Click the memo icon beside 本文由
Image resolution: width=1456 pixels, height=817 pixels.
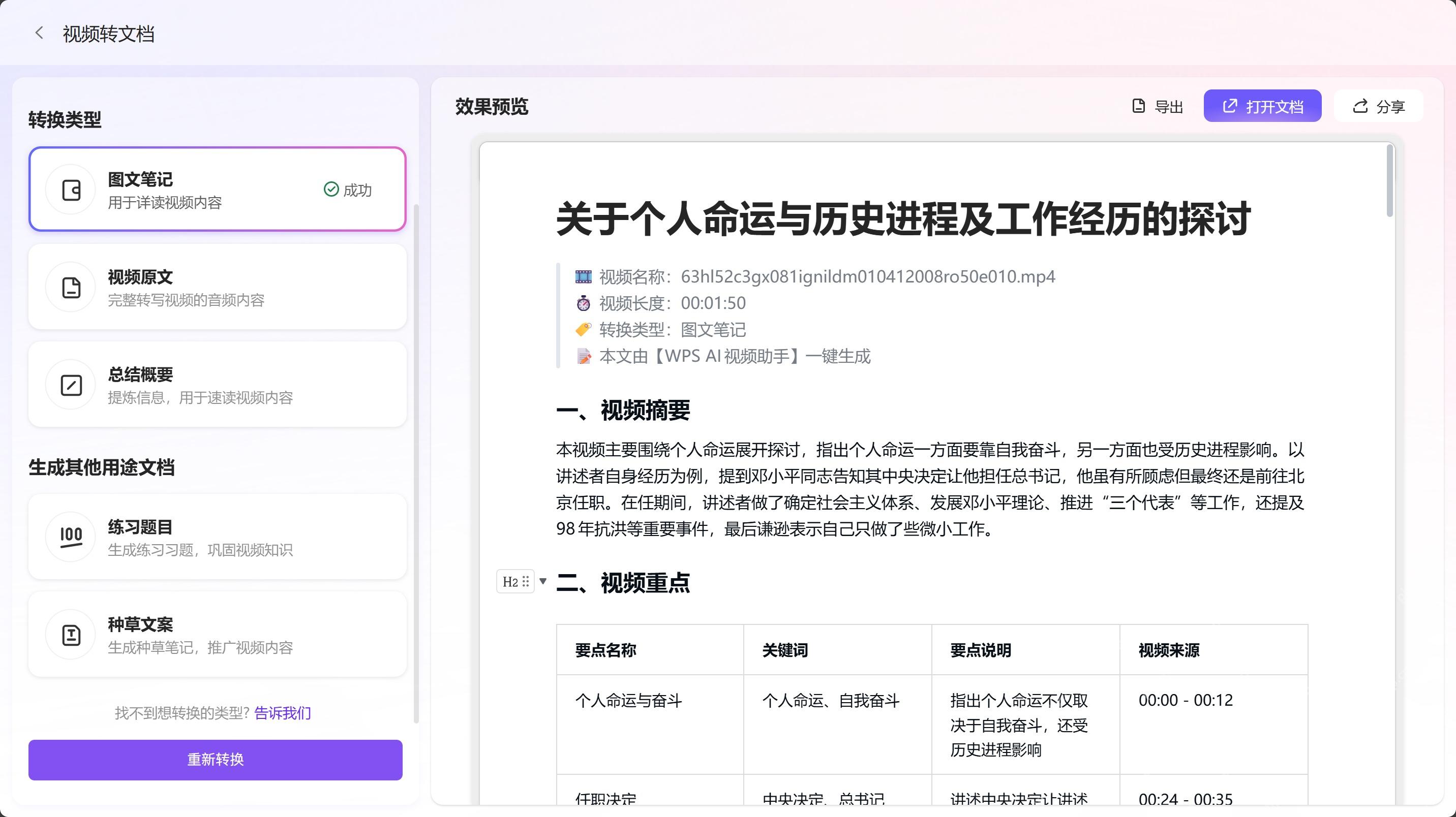coord(583,357)
